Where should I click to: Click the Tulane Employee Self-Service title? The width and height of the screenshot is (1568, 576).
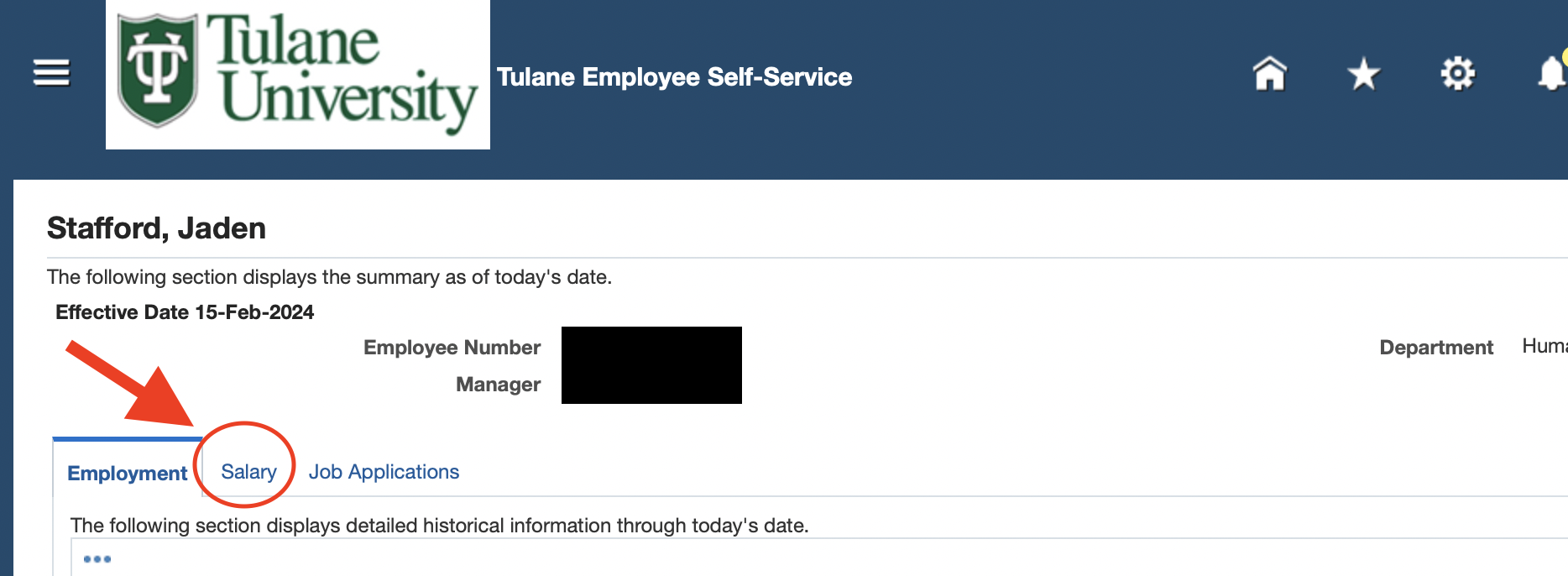[674, 76]
